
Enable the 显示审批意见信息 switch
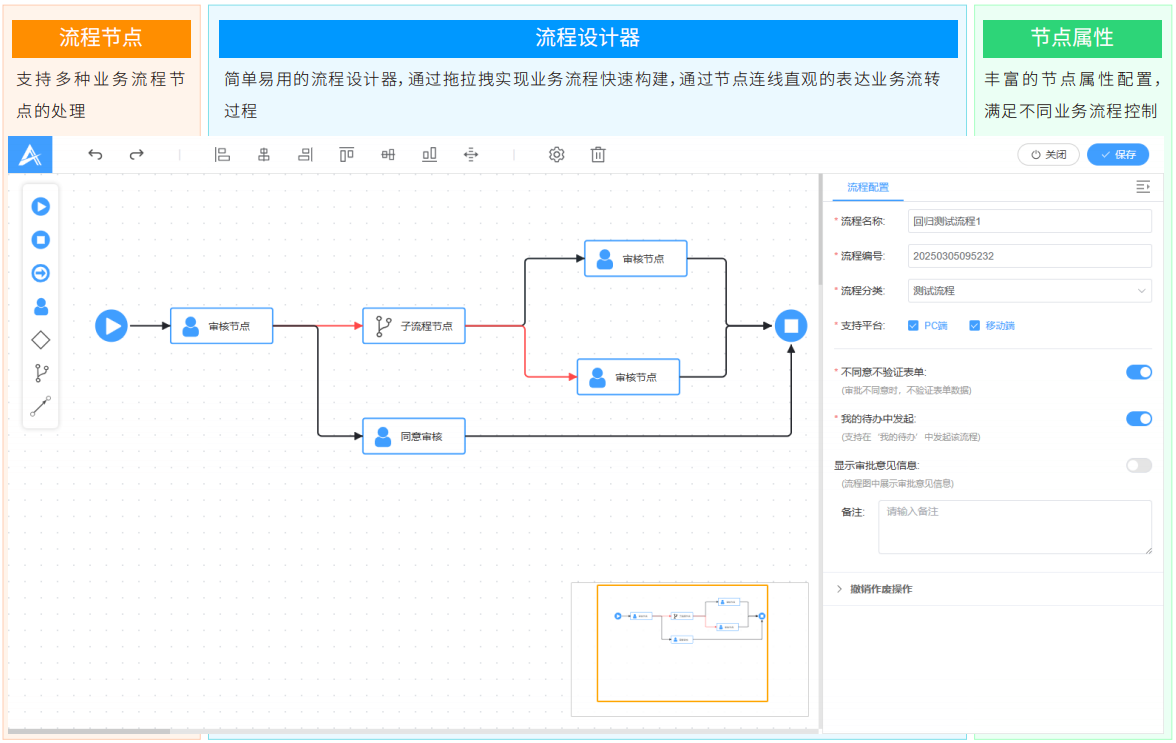(1138, 465)
